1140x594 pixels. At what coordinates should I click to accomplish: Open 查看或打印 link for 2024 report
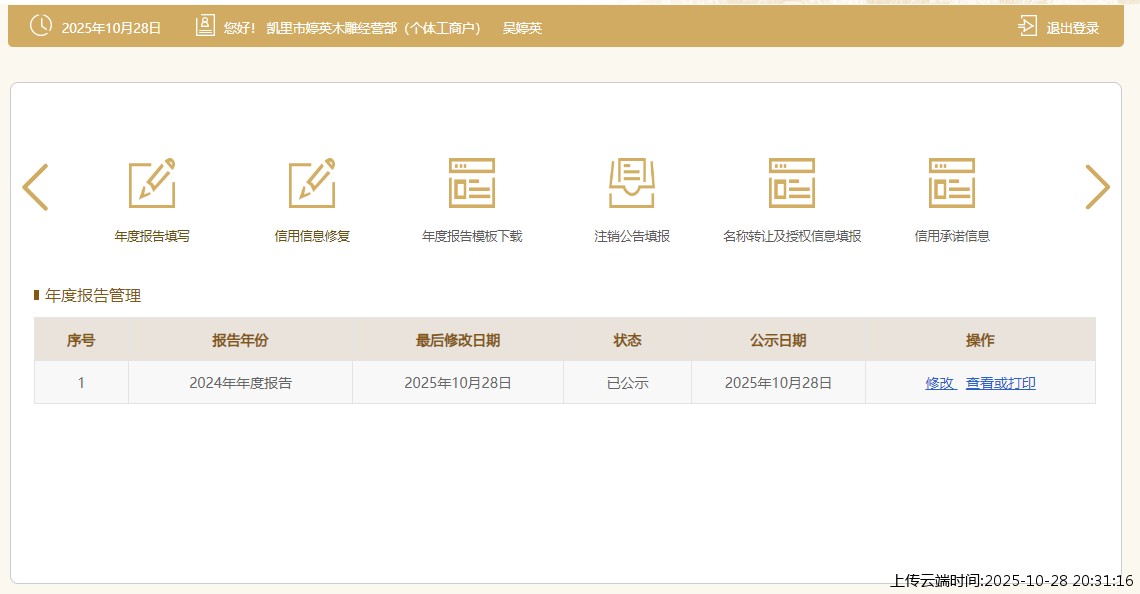[1000, 383]
